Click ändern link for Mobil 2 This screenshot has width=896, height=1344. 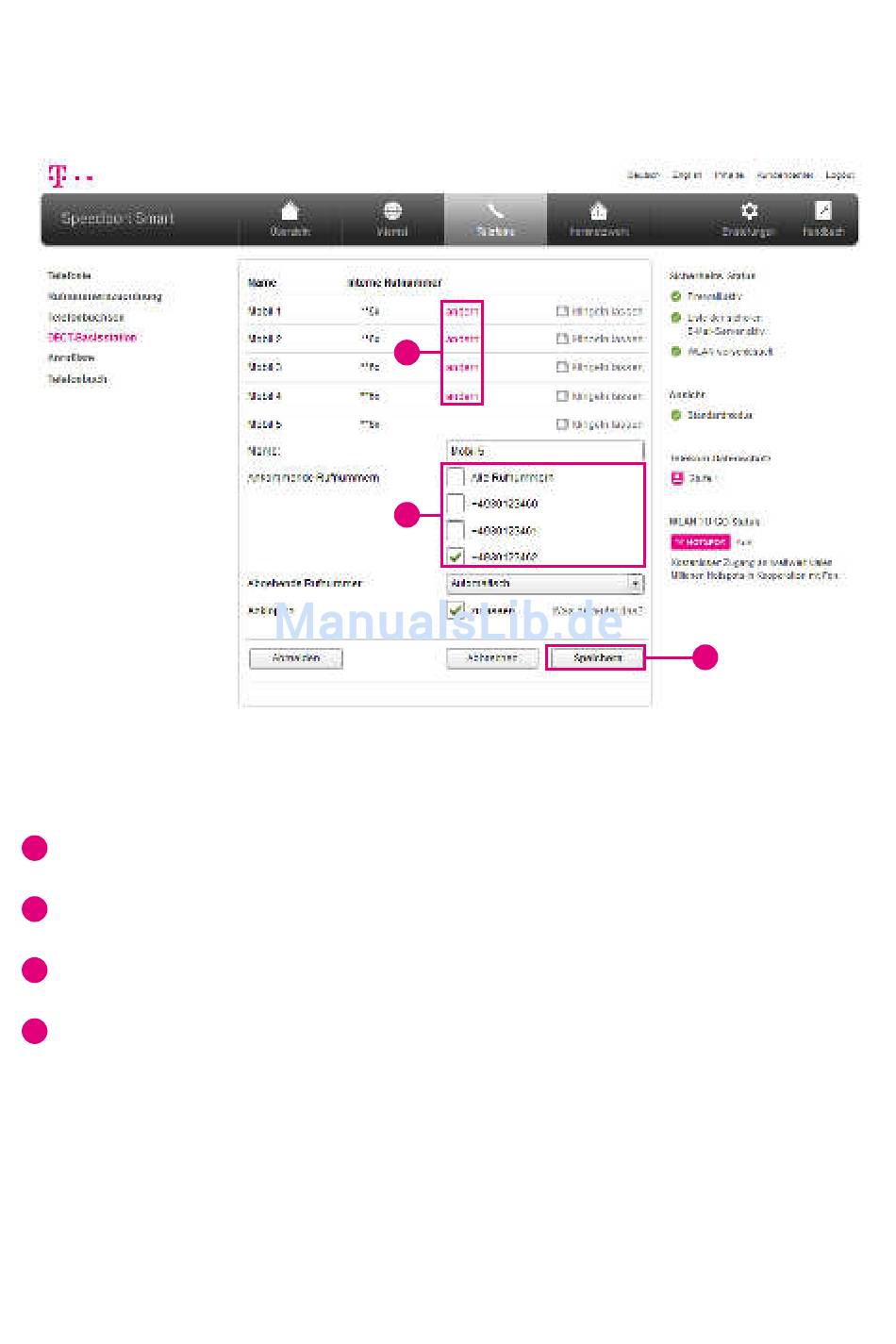coord(461,339)
